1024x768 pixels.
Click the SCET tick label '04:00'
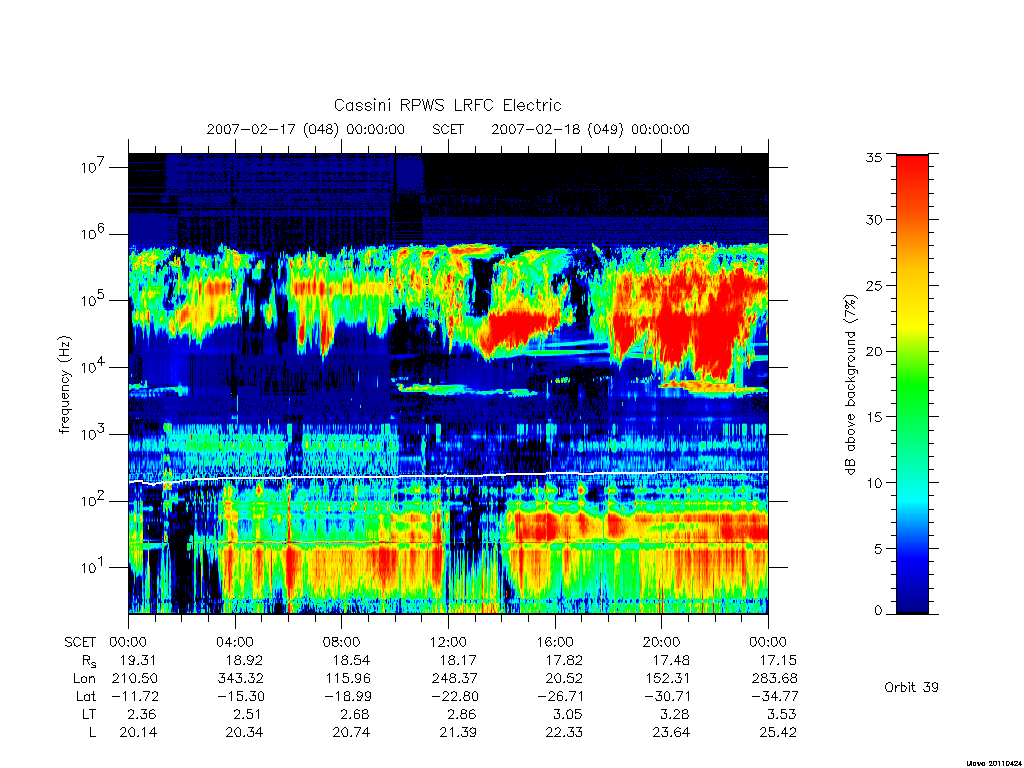coord(234,643)
